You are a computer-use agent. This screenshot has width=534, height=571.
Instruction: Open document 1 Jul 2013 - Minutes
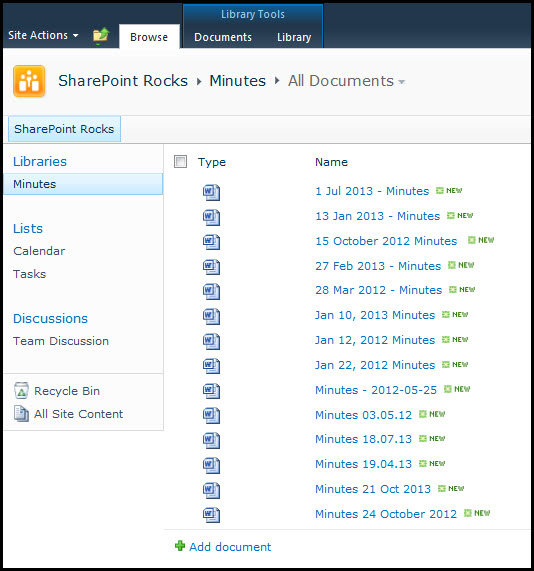coord(372,191)
